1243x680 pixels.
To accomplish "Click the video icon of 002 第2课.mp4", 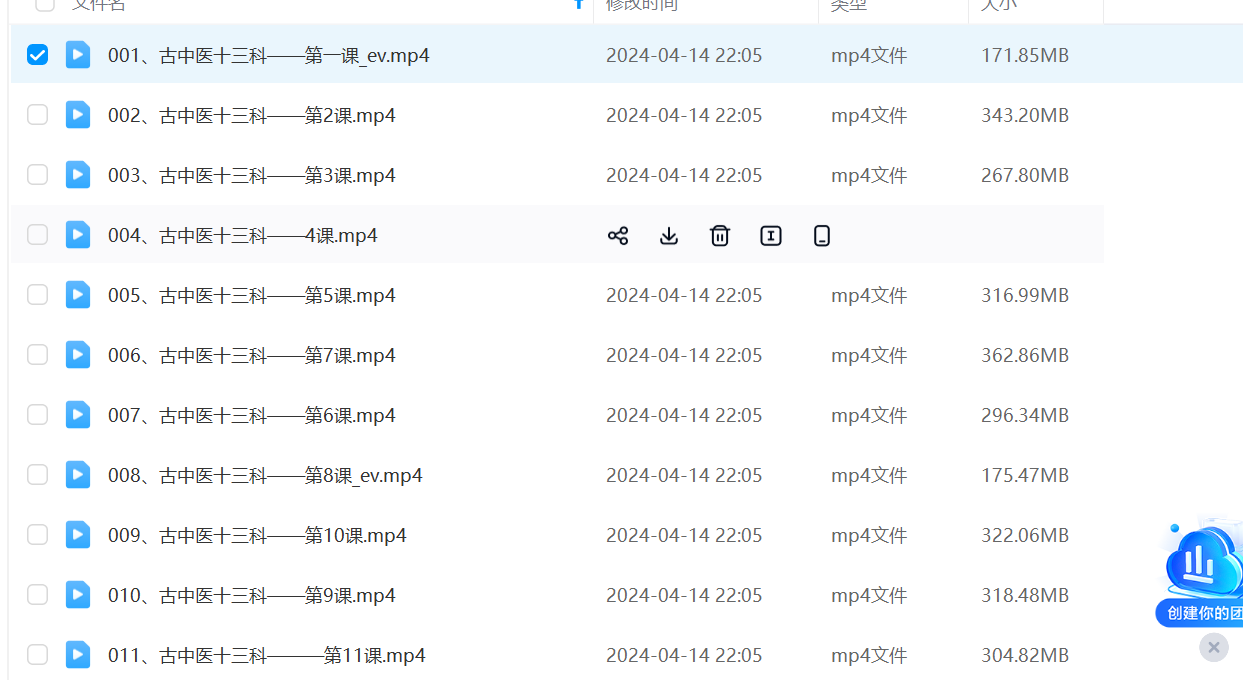I will coord(78,115).
